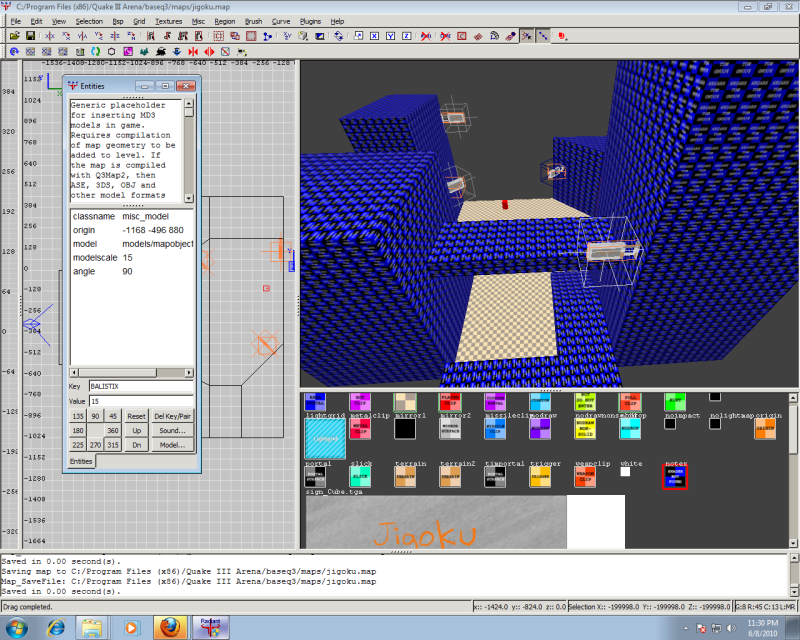Image resolution: width=800 pixels, height=640 pixels.
Task: Click the crossed box toolbar icon
Action: tap(226, 52)
